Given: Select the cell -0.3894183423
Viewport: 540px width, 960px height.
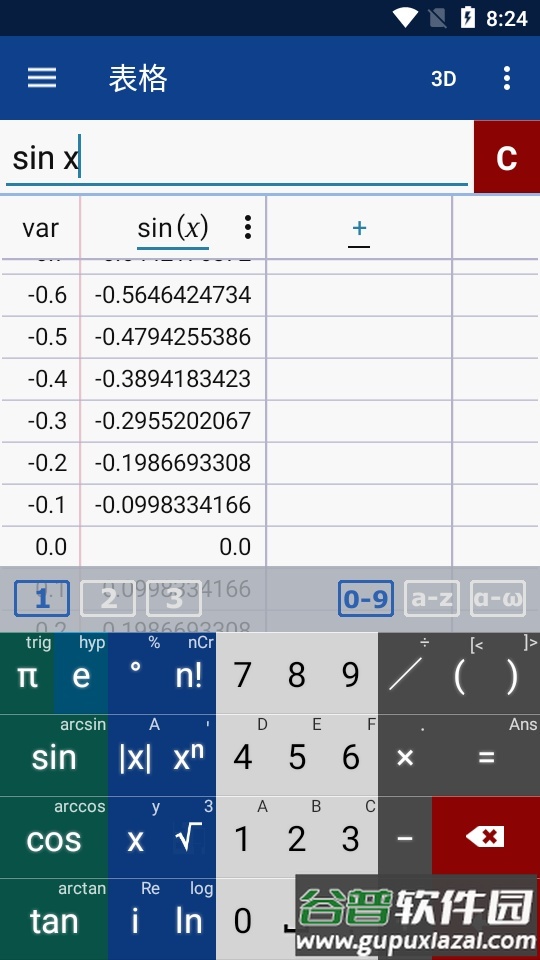Looking at the screenshot, I should [x=173, y=379].
